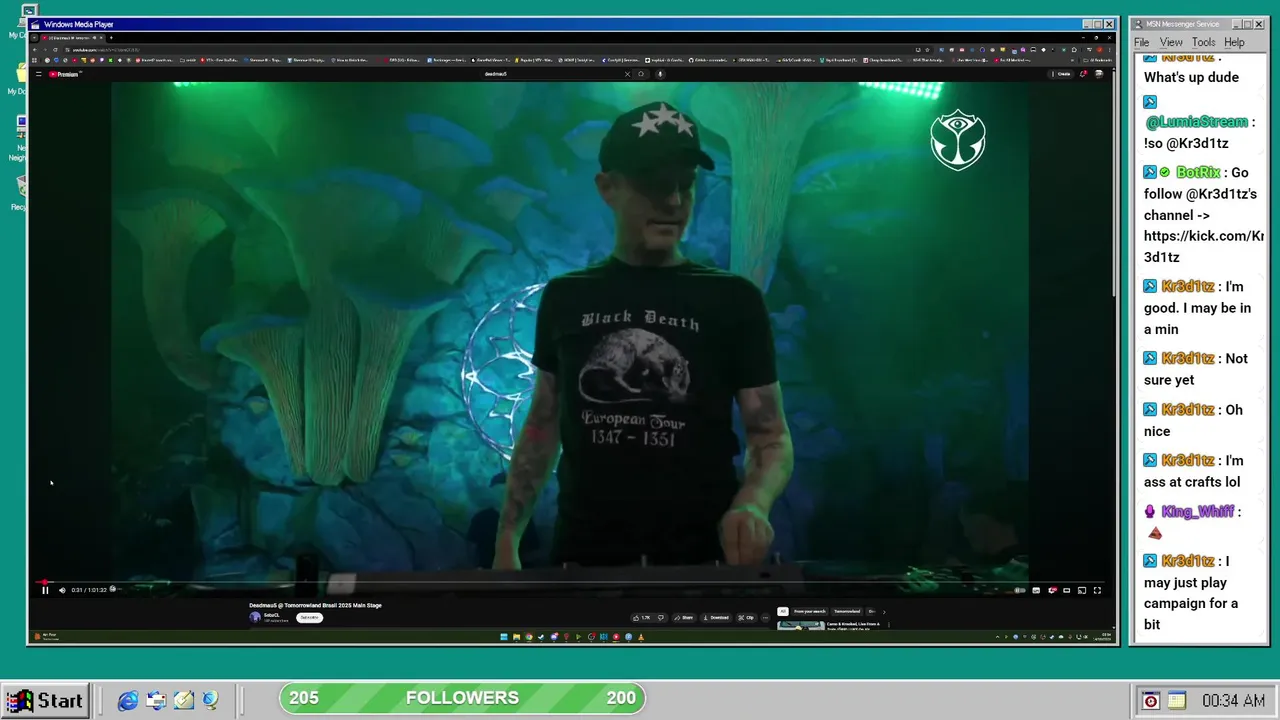Click the third quick launch icon with pencil

pos(183,701)
